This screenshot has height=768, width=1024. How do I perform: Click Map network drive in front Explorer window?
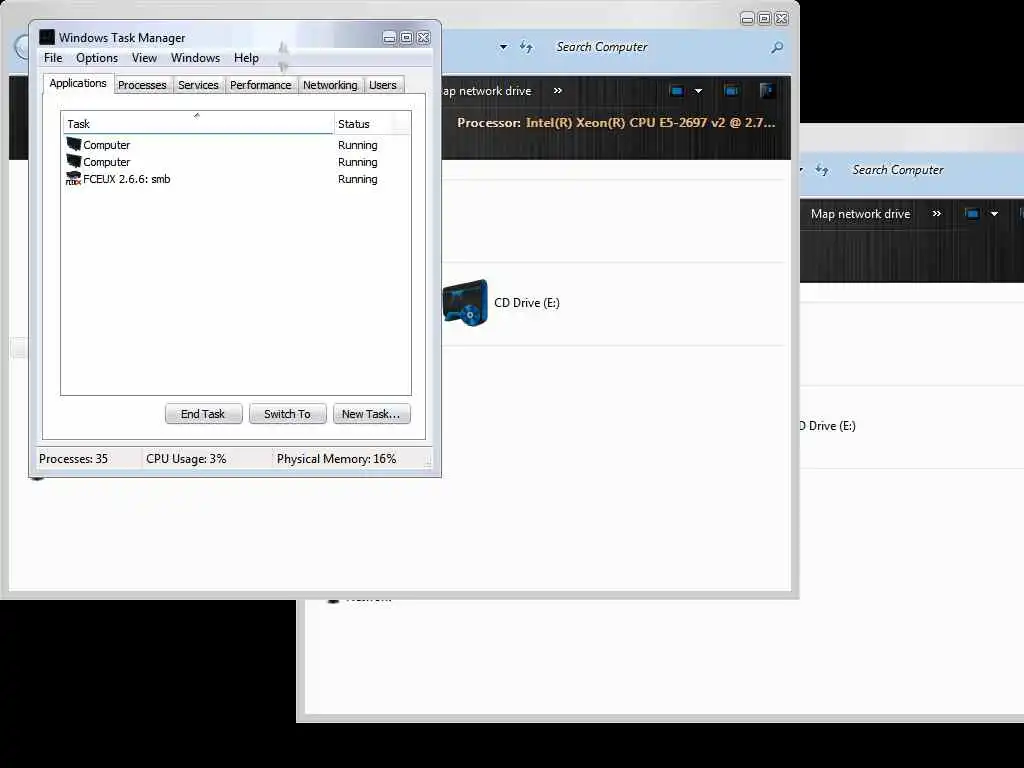(487, 91)
